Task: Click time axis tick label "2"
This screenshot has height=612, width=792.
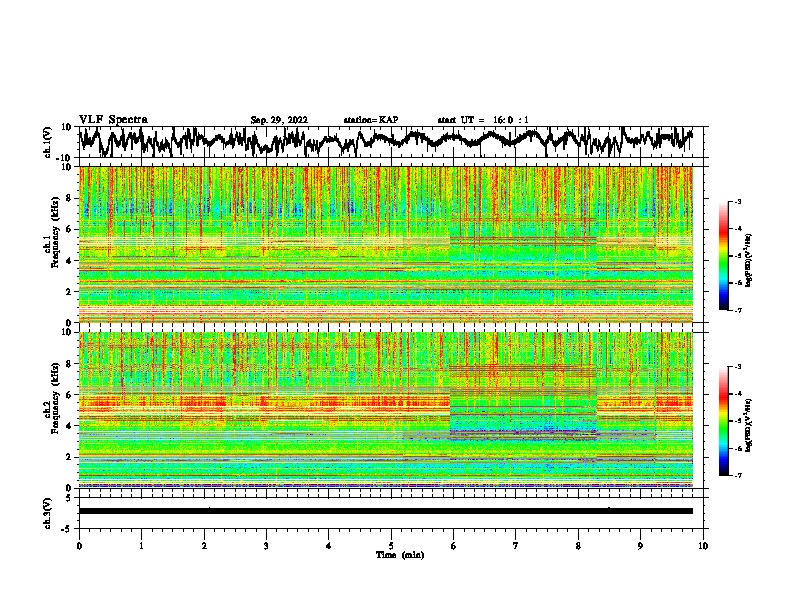Action: click(204, 546)
